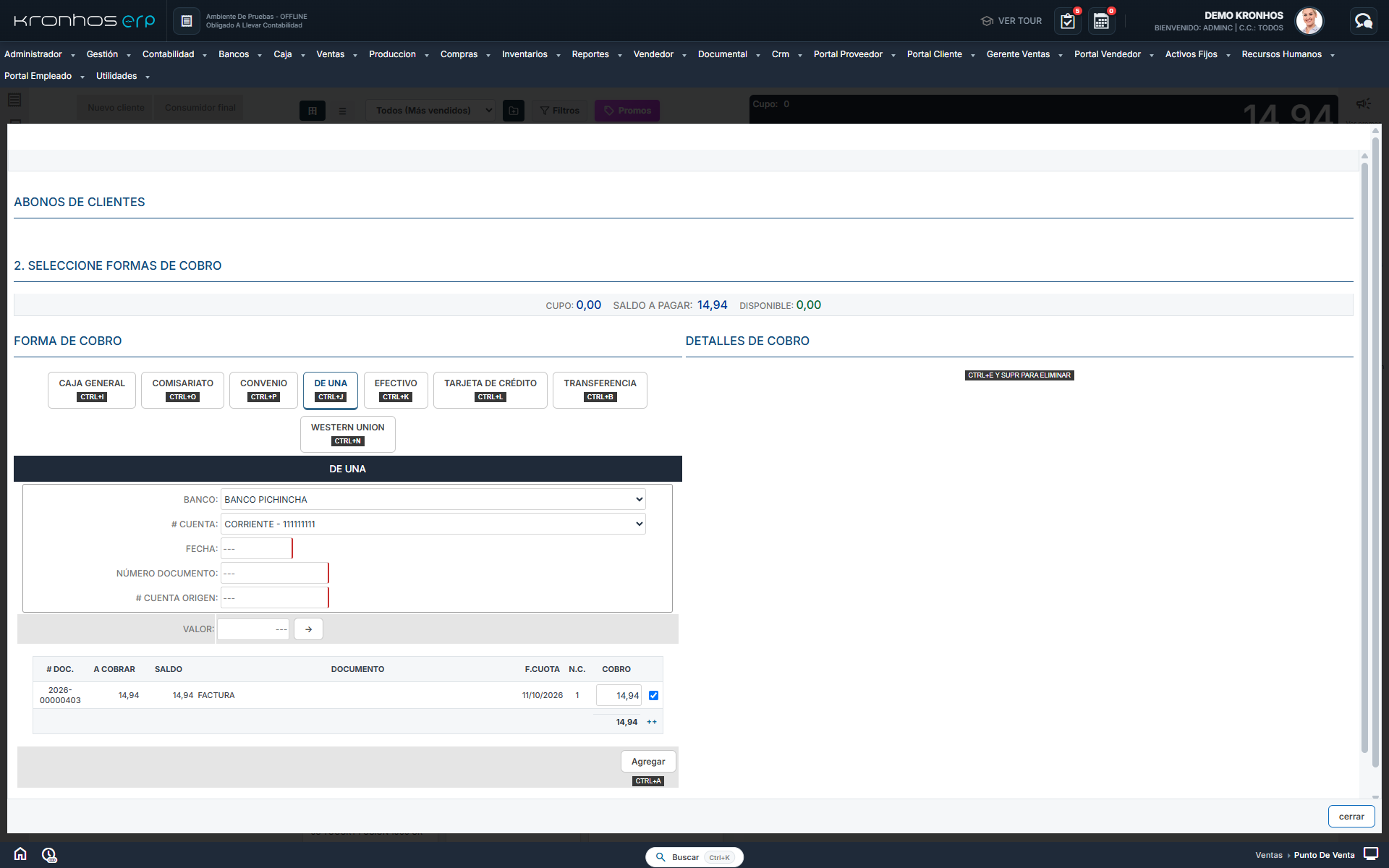This screenshot has height=868, width=1389.
Task: Toggle the checkbox for invoice 2026-00000403
Action: [x=653, y=695]
